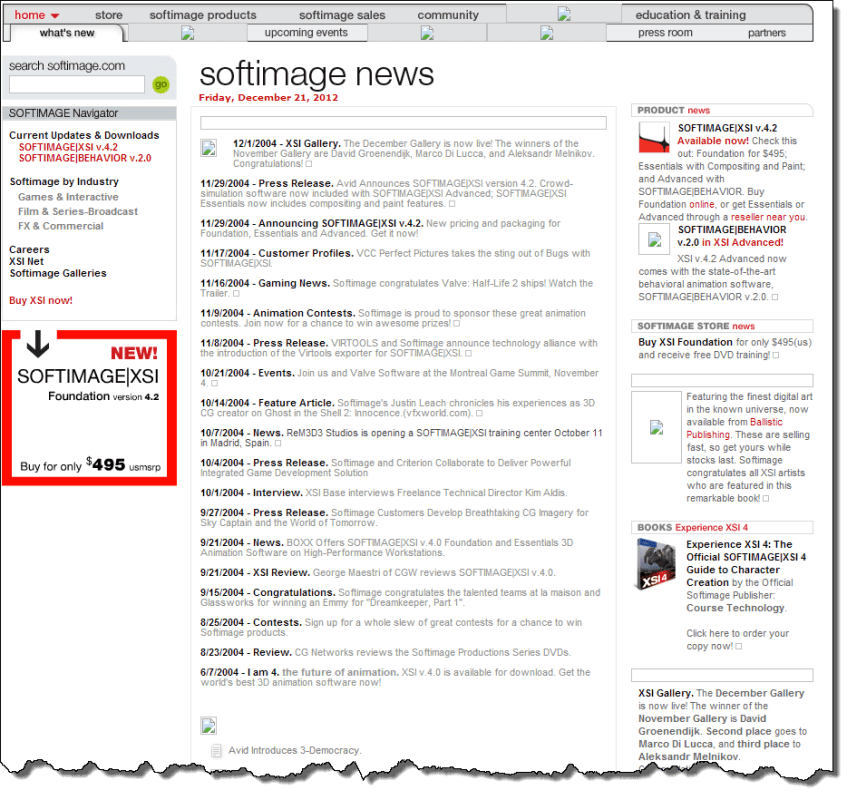Click the SOFTIMAGE|BEHAVIOR v.2.0 product image placeholder

655,239
